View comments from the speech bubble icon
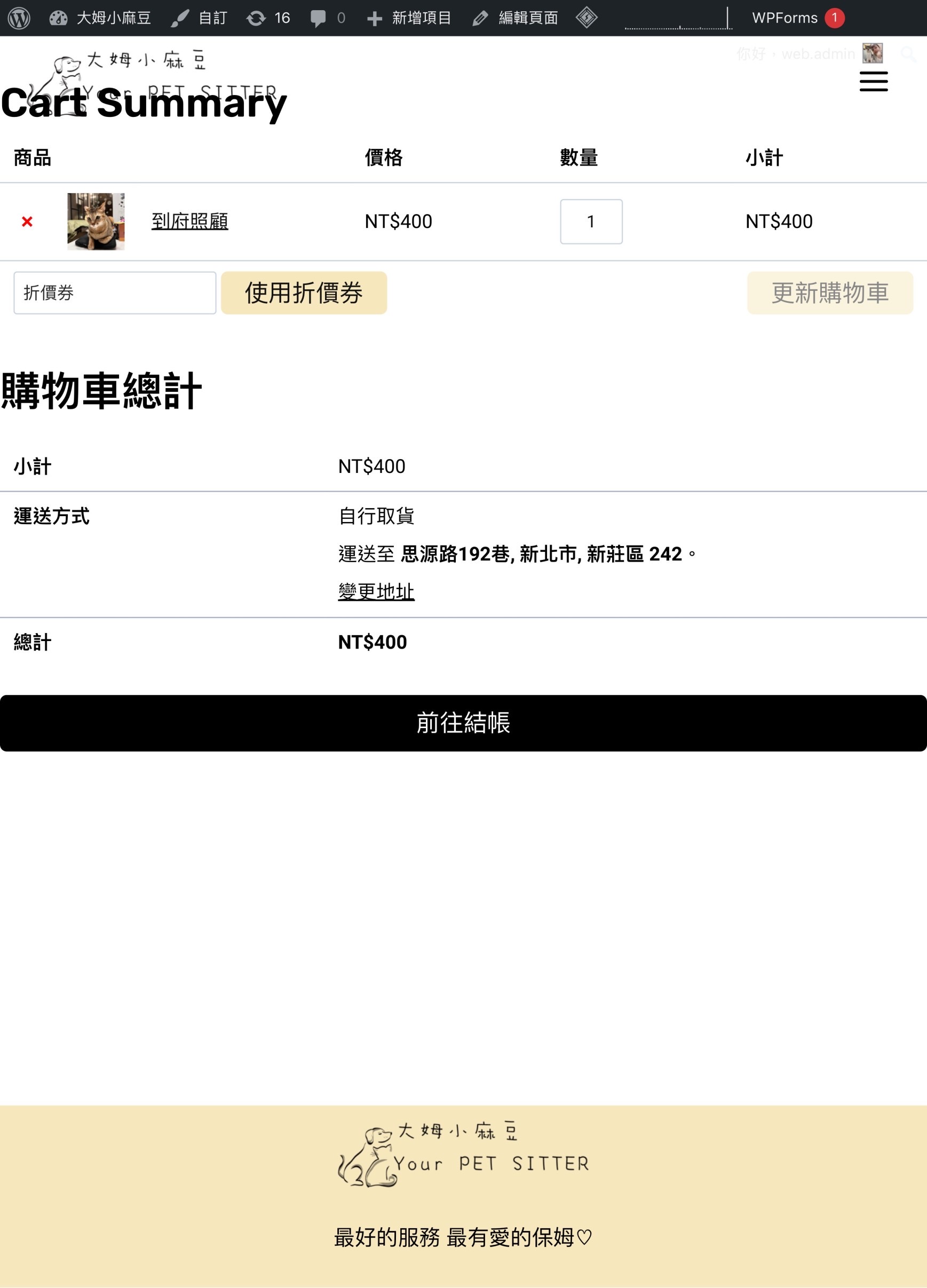 (x=327, y=18)
